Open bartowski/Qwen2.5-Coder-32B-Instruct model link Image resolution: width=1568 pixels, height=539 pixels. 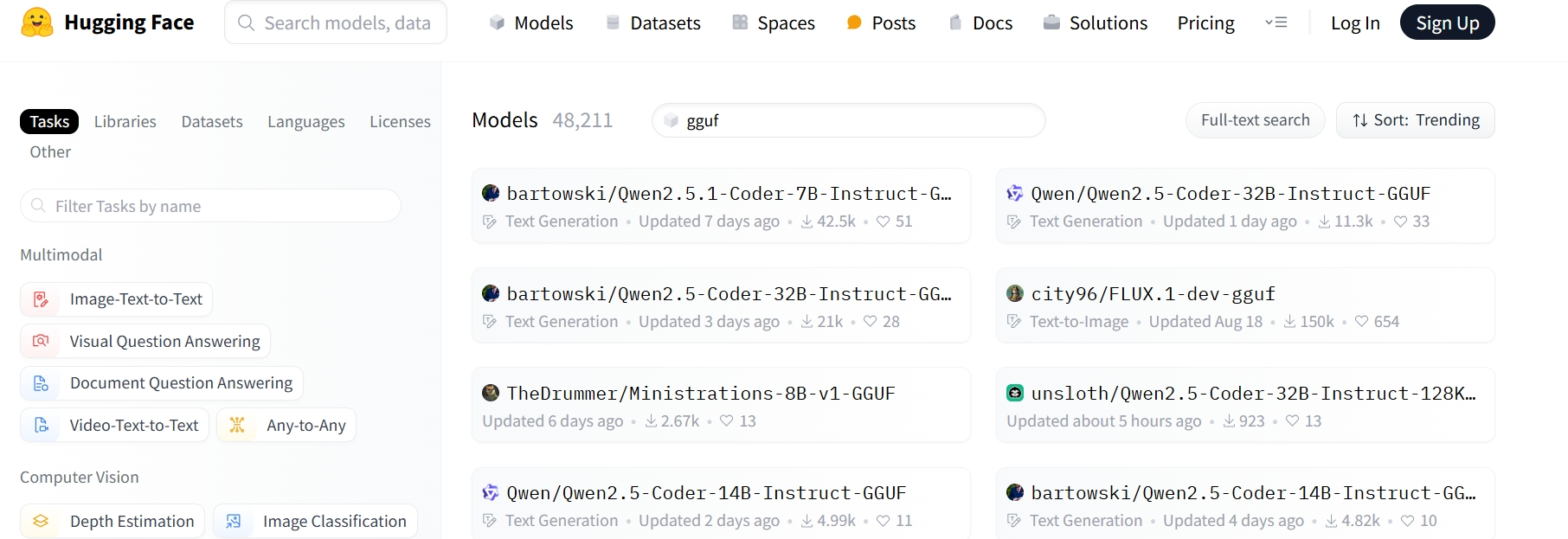[729, 293]
